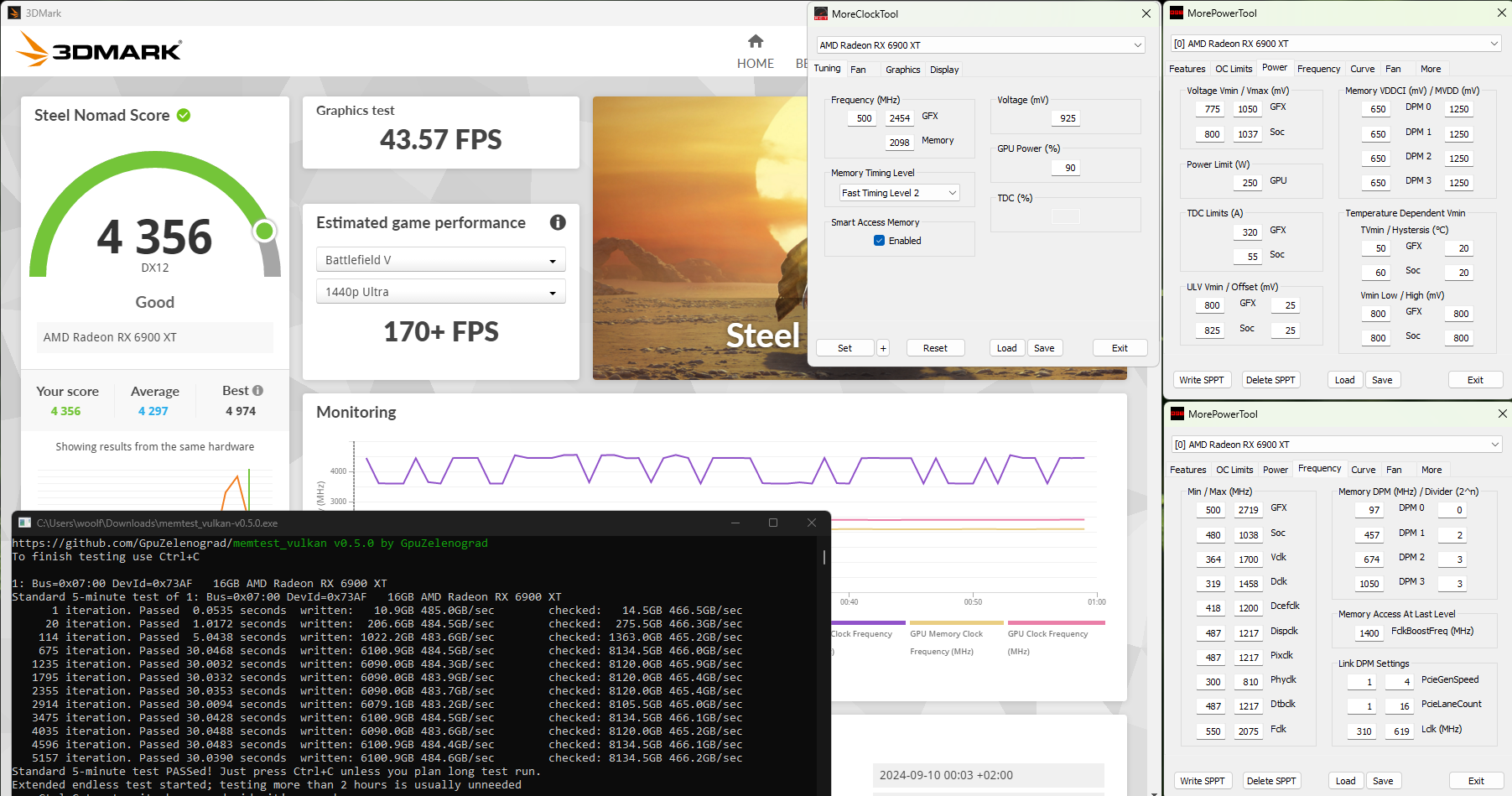
Task: Click Write SPPT in the MorePowerTool Power-tab window
Action: [1202, 380]
